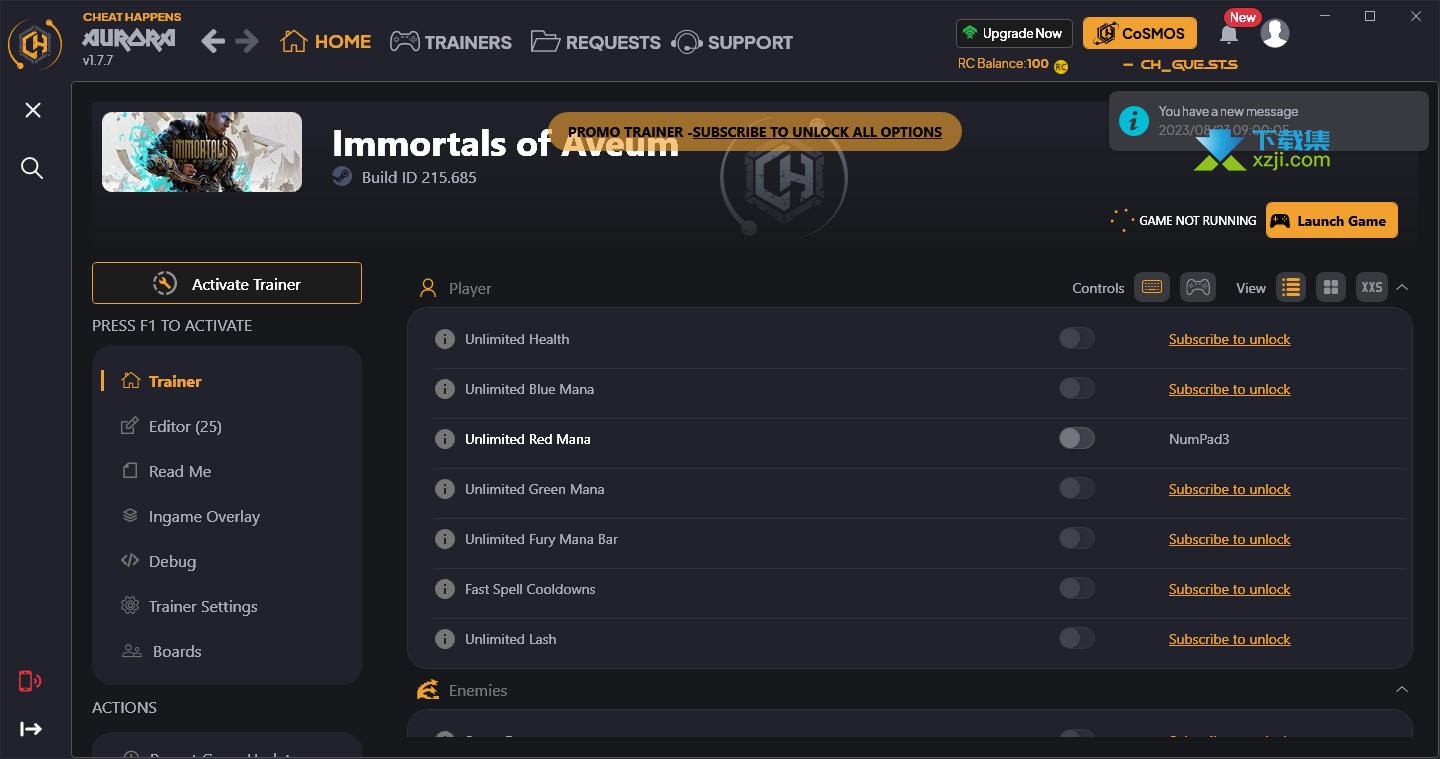Toggle Unlimited Blue Mana switch
The height and width of the screenshot is (759, 1440).
point(1077,388)
